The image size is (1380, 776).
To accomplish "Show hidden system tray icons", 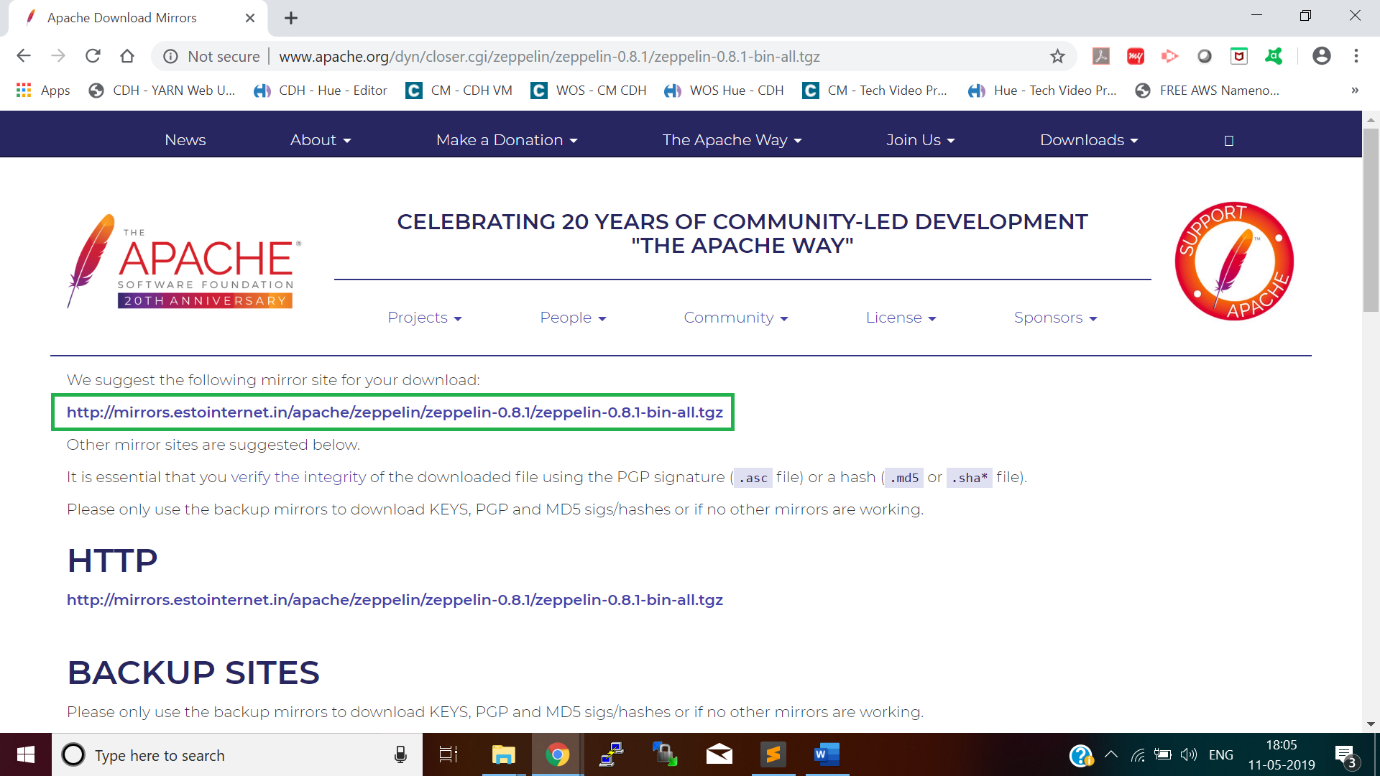I will click(x=1111, y=755).
